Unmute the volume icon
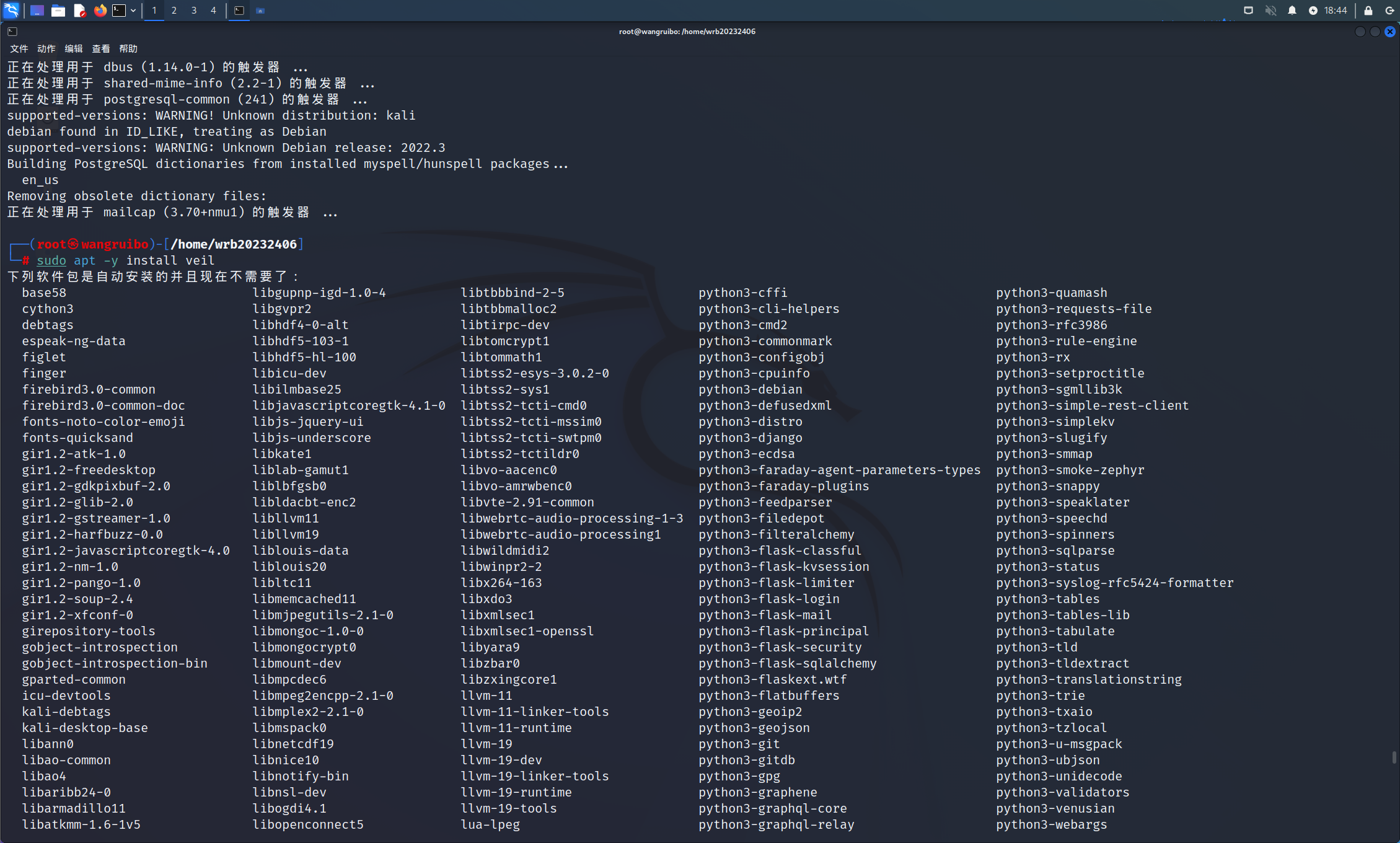Image resolution: width=1400 pixels, height=843 pixels. click(x=1270, y=10)
